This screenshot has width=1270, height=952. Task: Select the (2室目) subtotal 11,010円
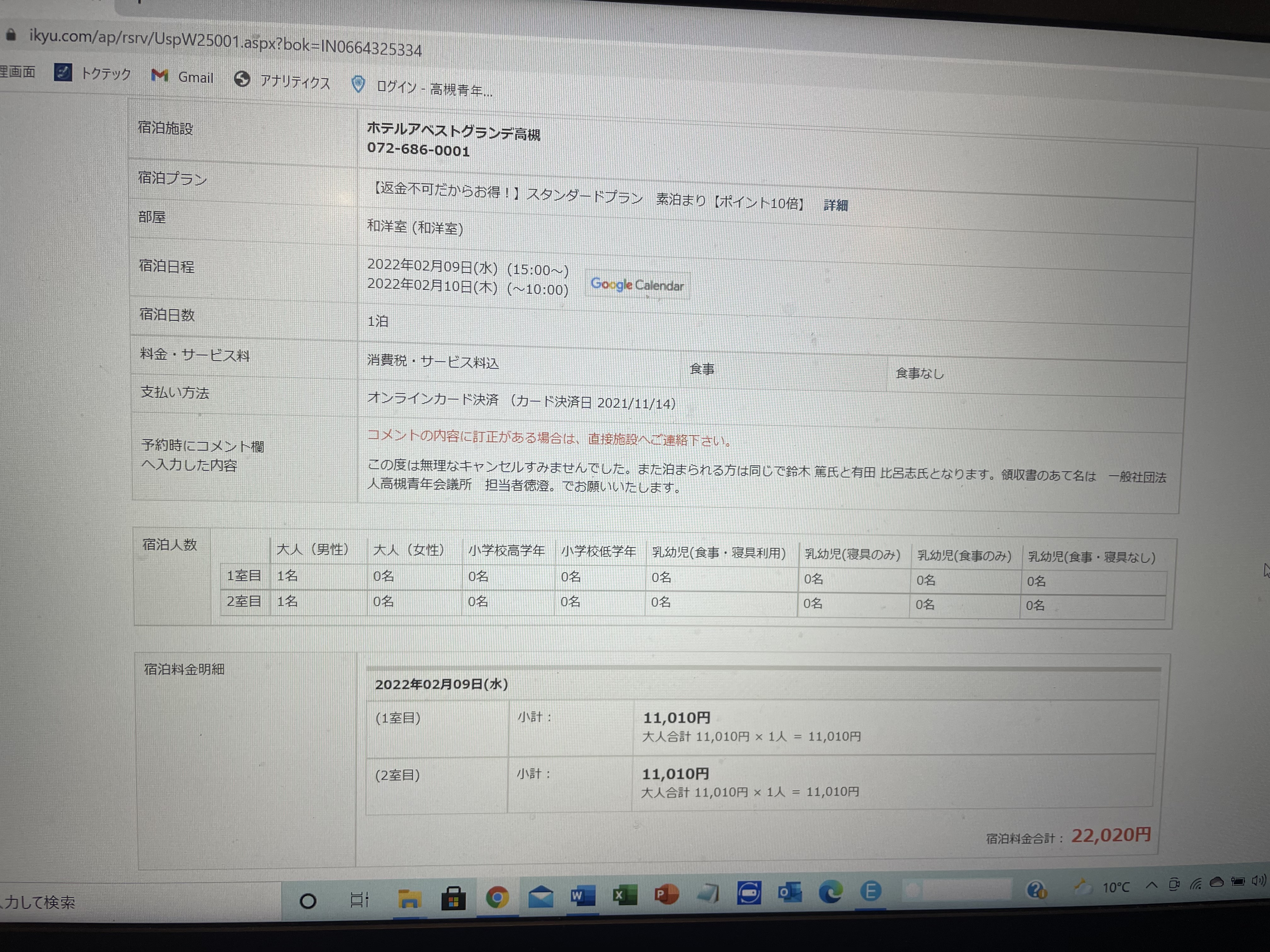pyautogui.click(x=676, y=773)
